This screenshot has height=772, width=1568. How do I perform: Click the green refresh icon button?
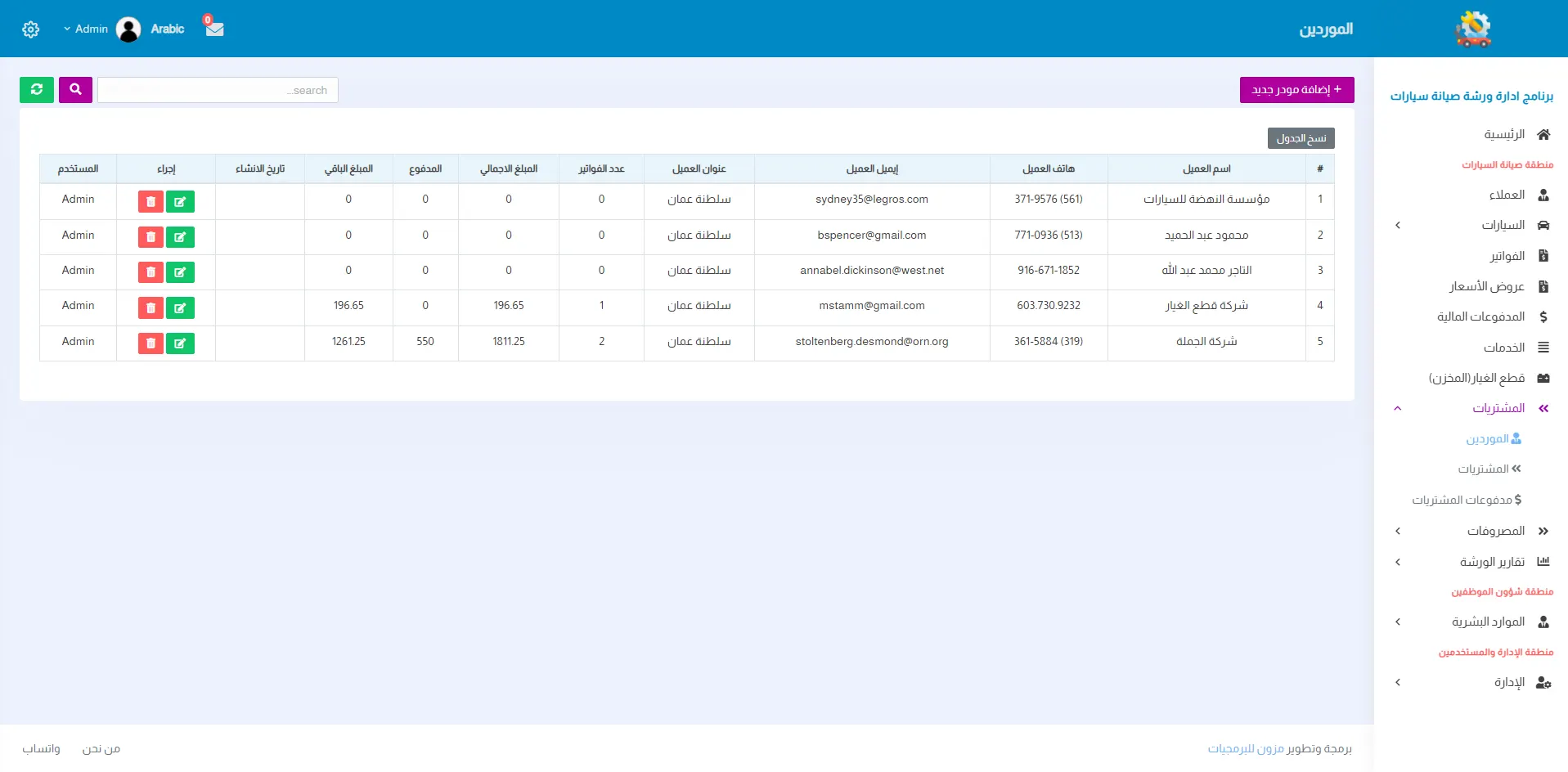pos(37,90)
